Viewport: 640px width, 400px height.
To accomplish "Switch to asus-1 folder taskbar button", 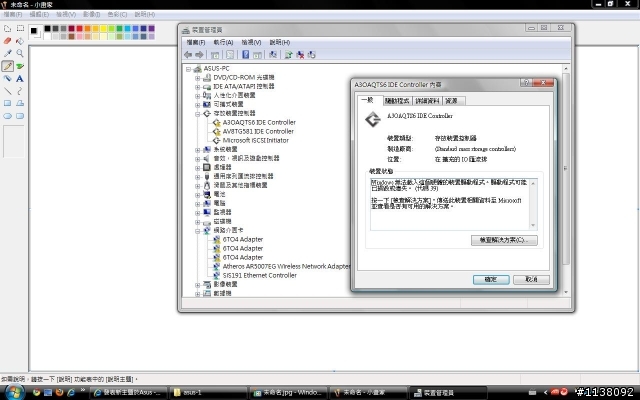I will [x=208, y=392].
